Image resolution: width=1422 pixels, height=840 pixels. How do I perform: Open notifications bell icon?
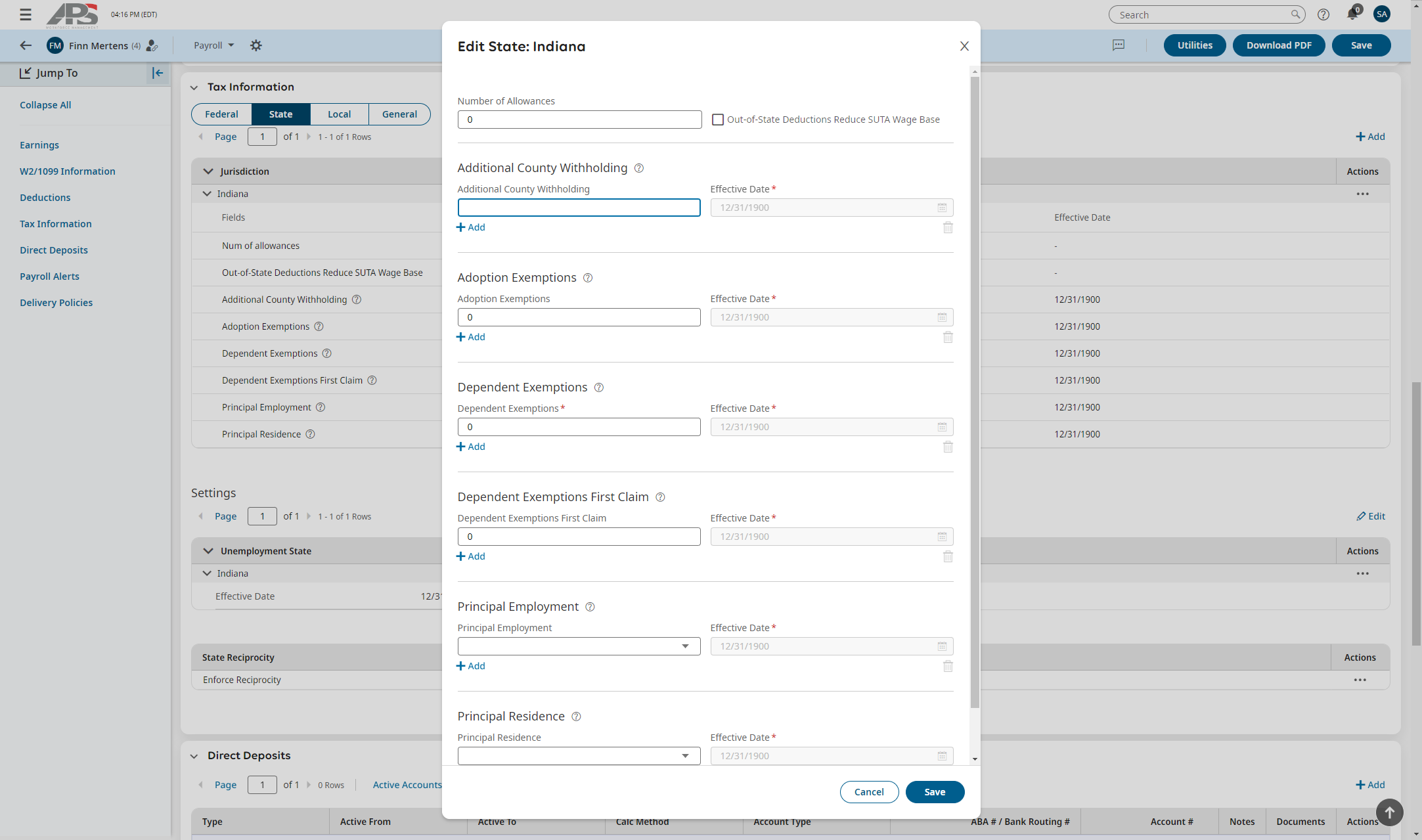click(1352, 14)
